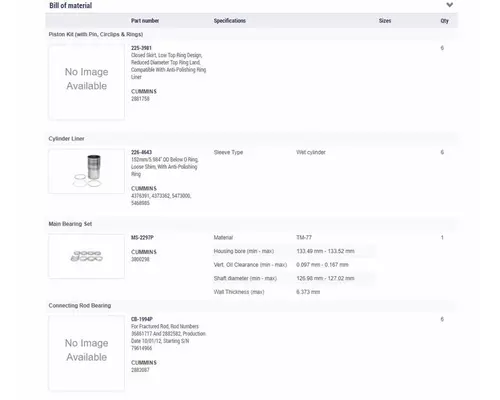Click the Shaft diameter (min - max) label
Screen dimensions: 500x400
coord(245,278)
